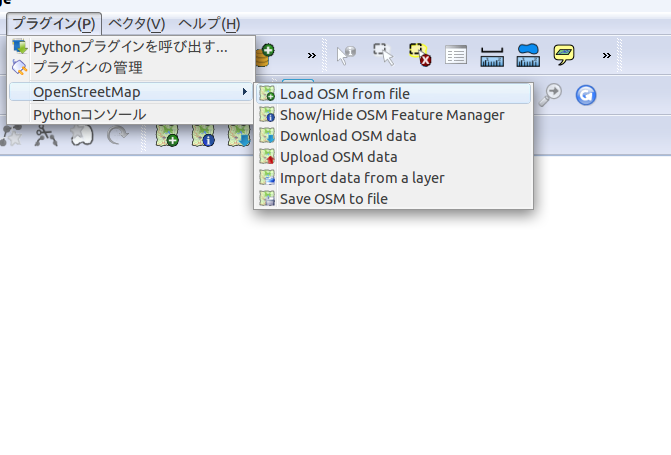This screenshot has height=455, width=671.
Task: Choose Import data from a layer
Action: (x=393, y=178)
